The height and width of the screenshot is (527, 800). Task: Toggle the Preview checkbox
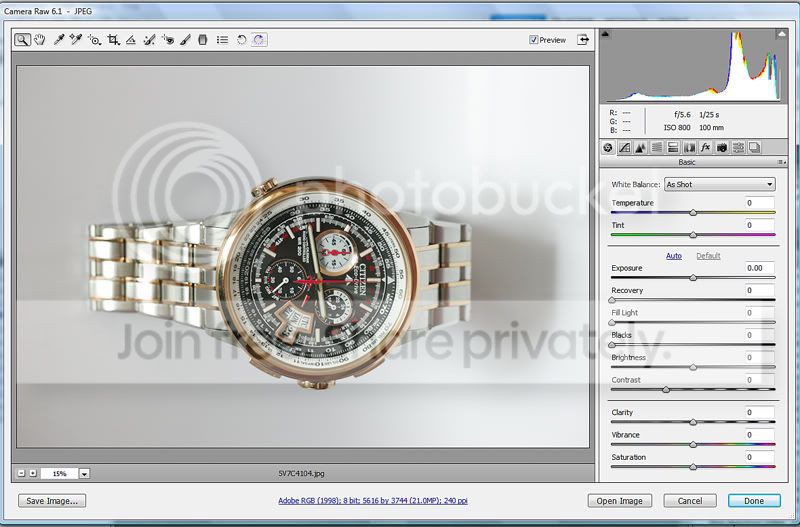(534, 40)
